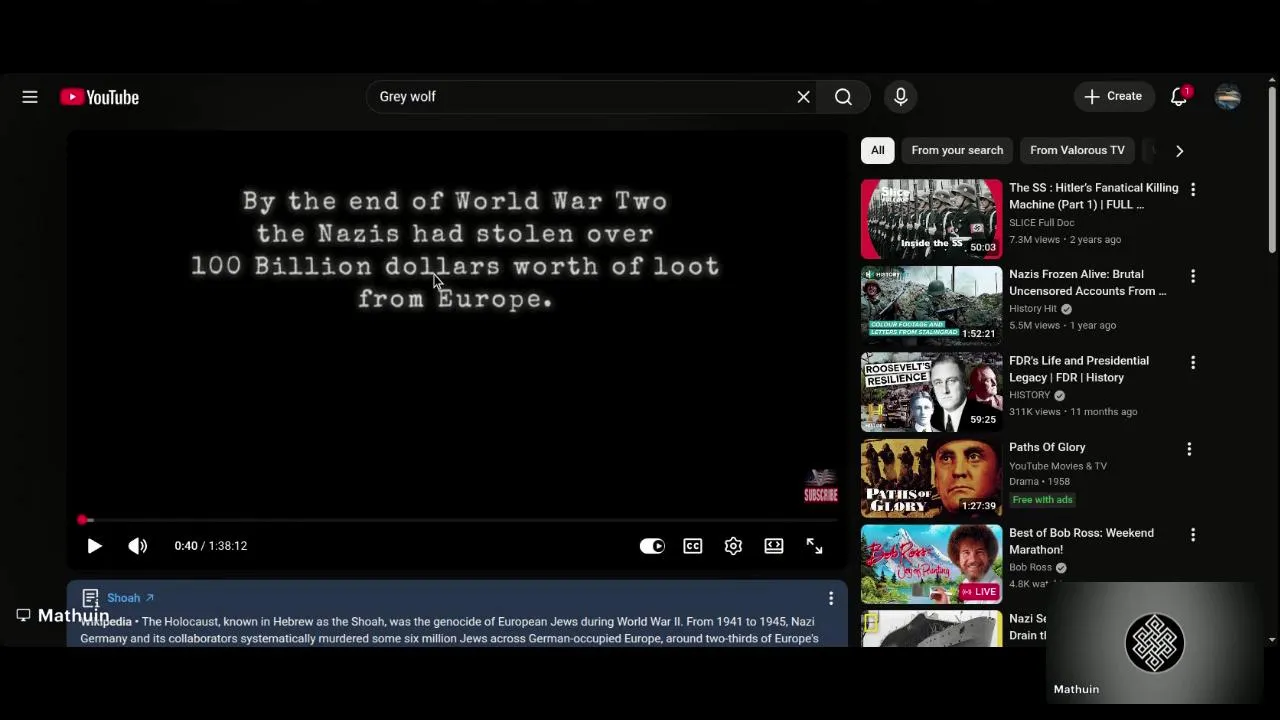Toggle closed captions CC
1280x720 pixels.
pyautogui.click(x=693, y=546)
